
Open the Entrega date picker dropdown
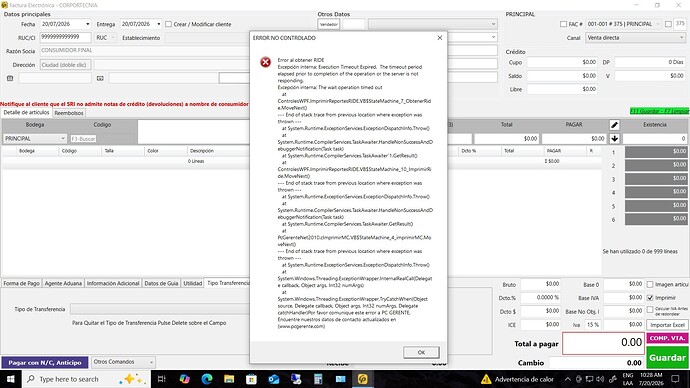pos(158,24)
